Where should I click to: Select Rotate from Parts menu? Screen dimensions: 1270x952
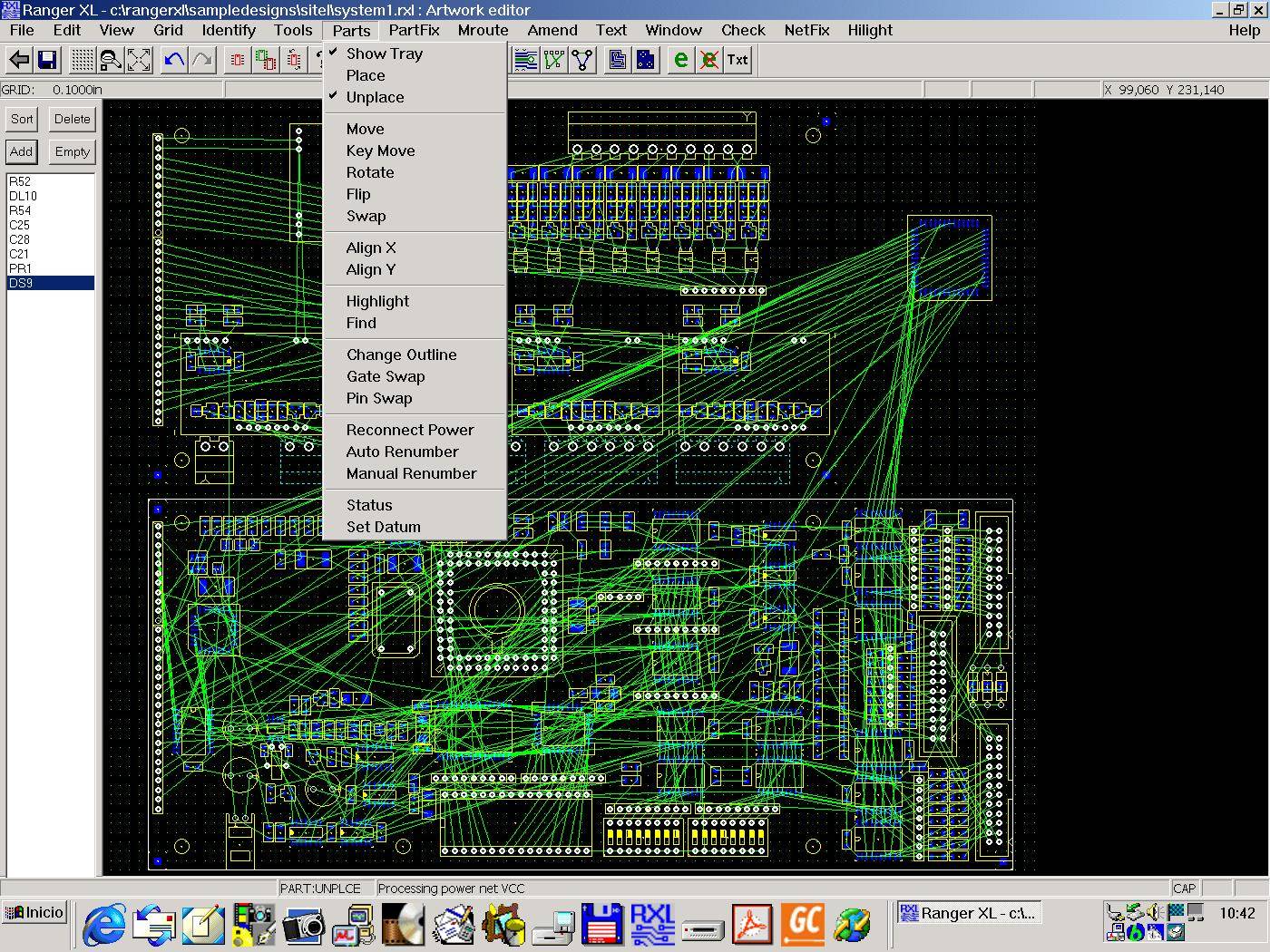(x=415, y=172)
